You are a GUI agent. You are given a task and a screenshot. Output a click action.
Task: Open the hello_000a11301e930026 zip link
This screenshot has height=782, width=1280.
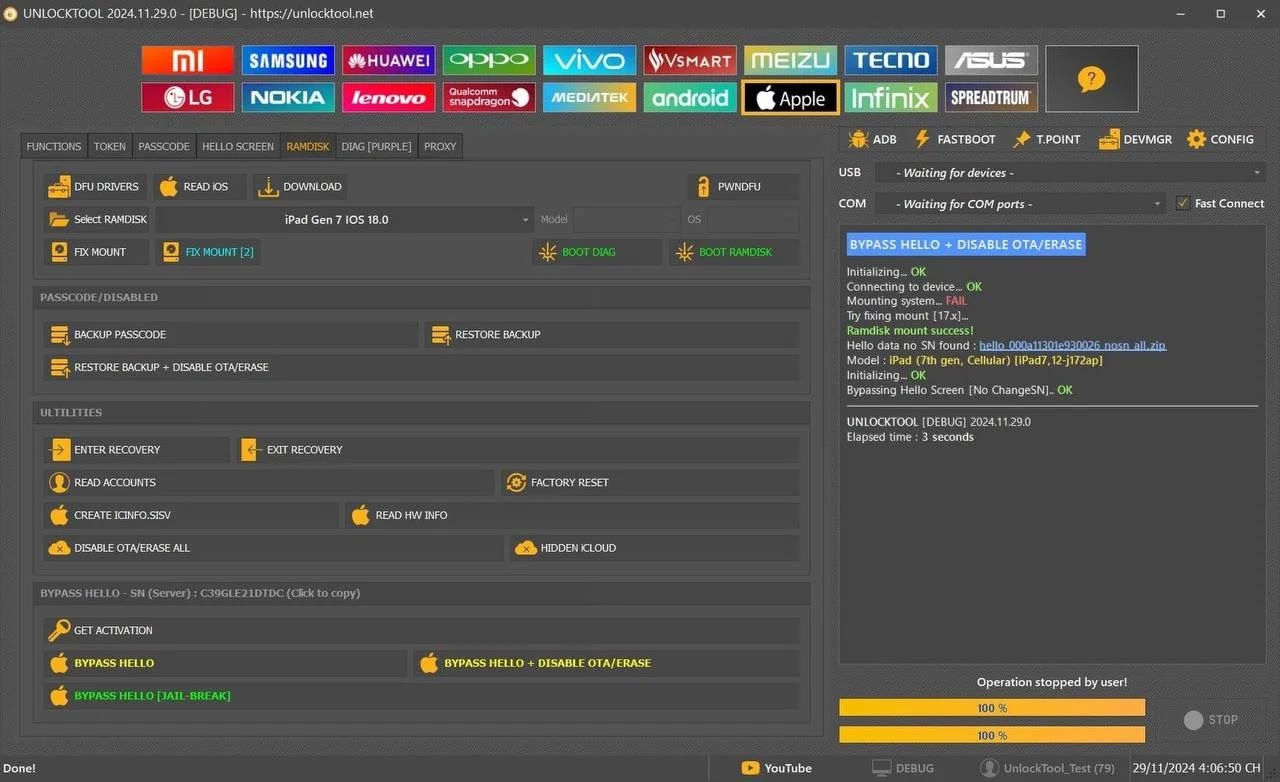coord(1072,345)
